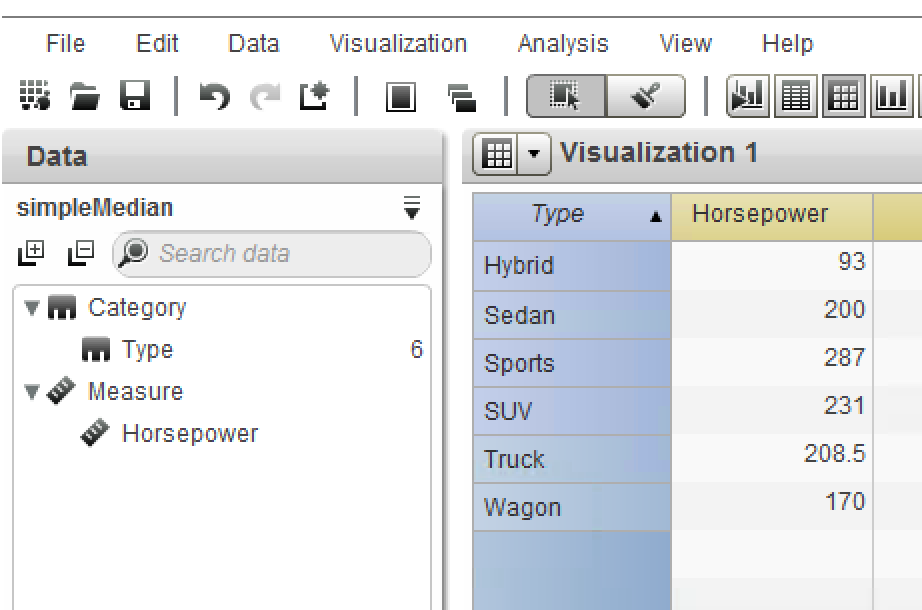Click the Type column header to sort
Viewport: 922px width, 610px height.
[x=572, y=216]
